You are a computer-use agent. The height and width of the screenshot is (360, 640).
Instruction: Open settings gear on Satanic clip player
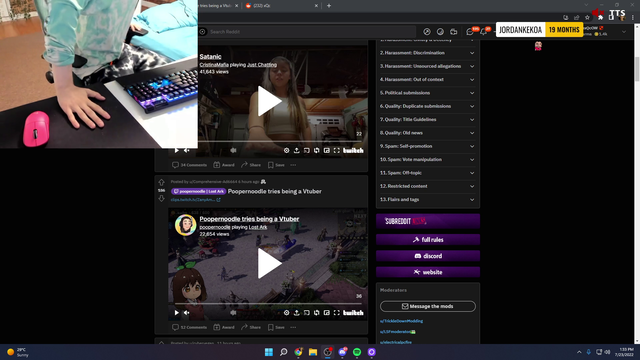[x=287, y=151]
